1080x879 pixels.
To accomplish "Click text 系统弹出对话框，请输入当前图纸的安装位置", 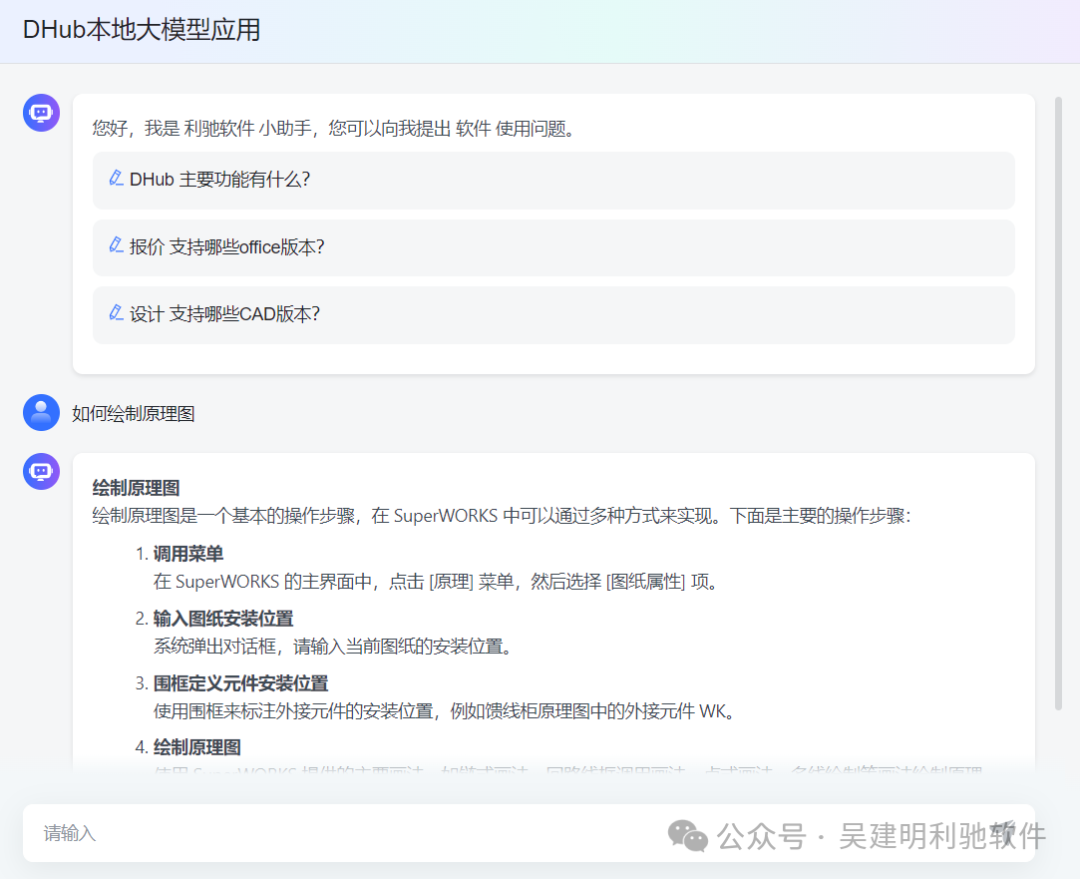I will [x=333, y=646].
